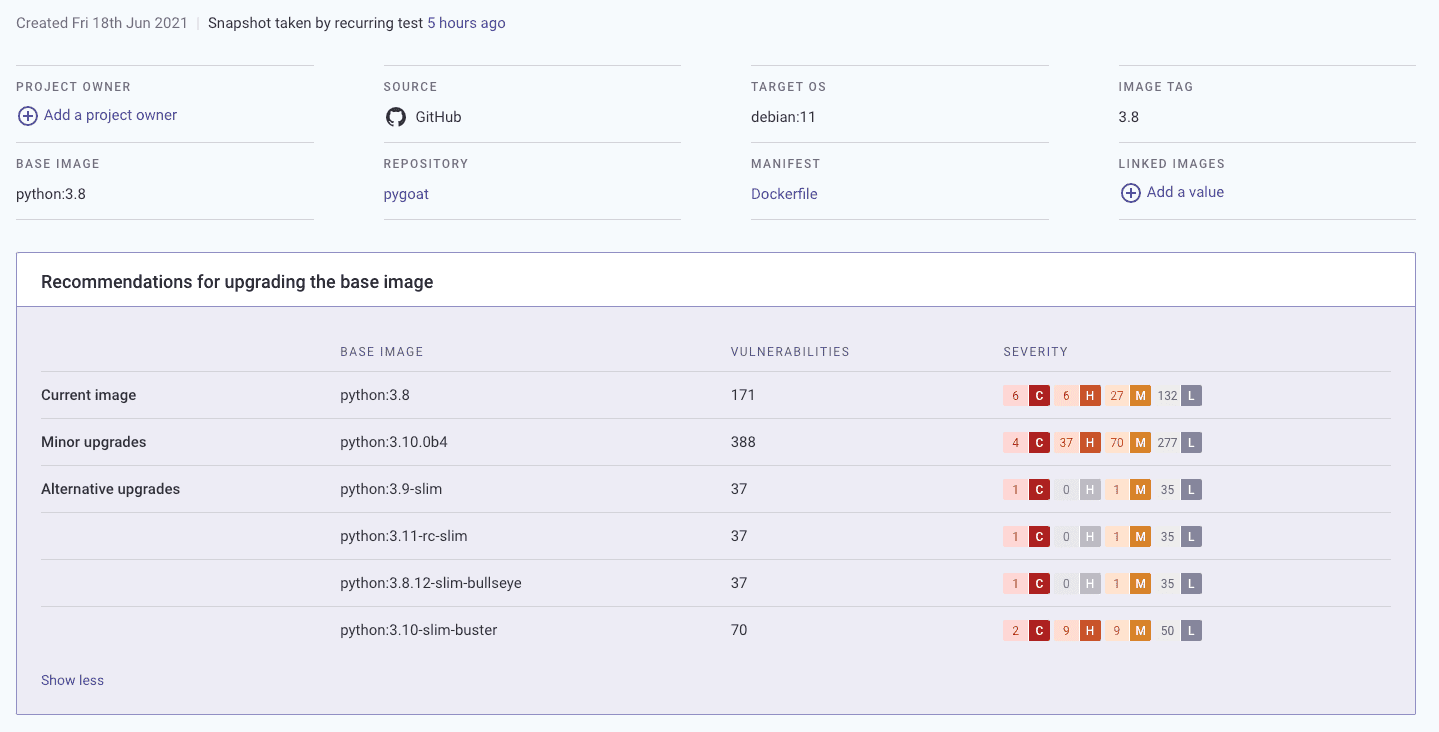
Task: Open the Dockerfile manifest link
Action: pos(784,194)
